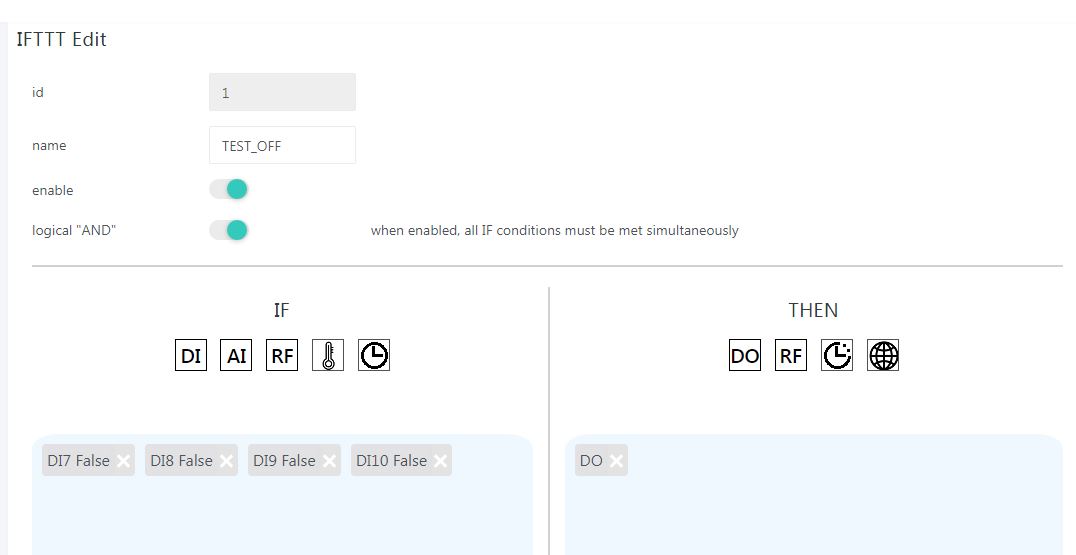This screenshot has width=1076, height=555.
Task: Add an RF action under THEN
Action: (x=791, y=355)
